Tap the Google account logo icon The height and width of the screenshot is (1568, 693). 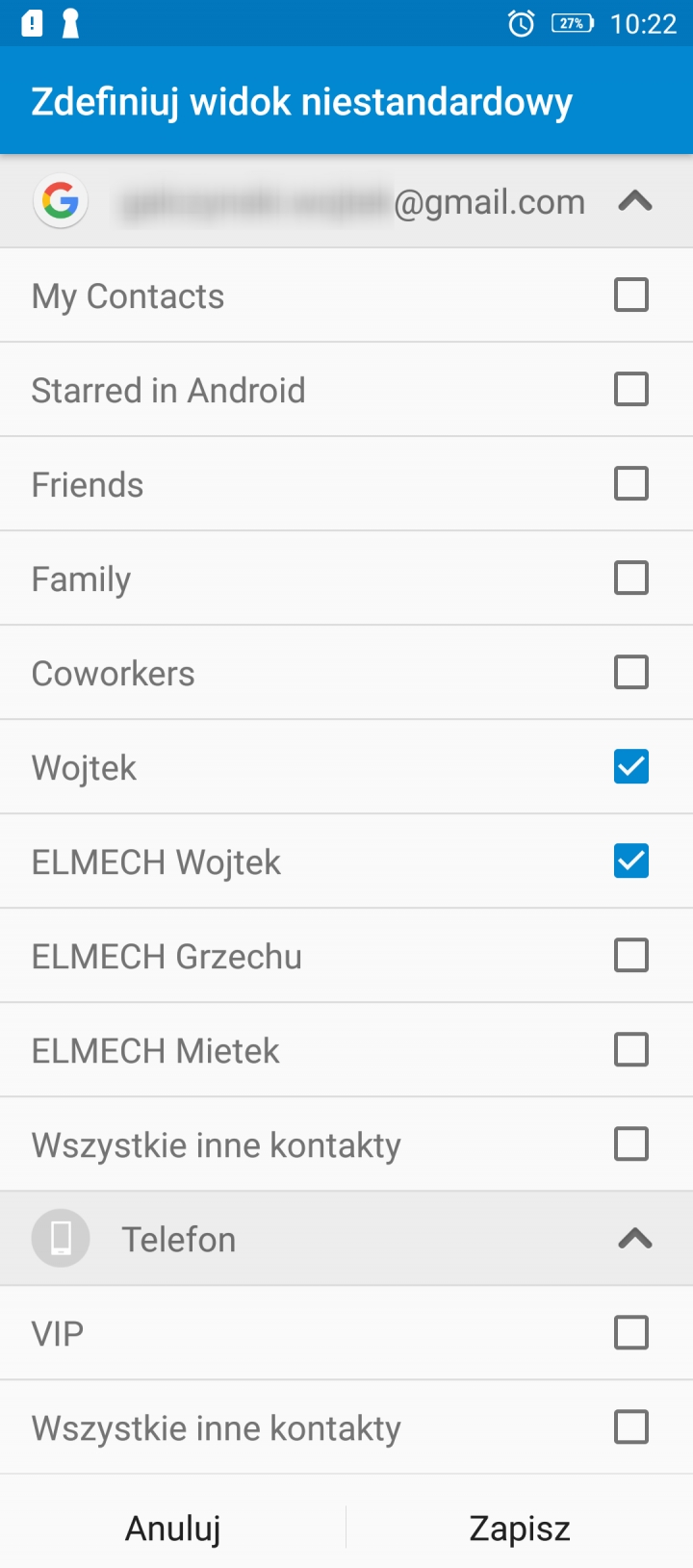click(61, 202)
